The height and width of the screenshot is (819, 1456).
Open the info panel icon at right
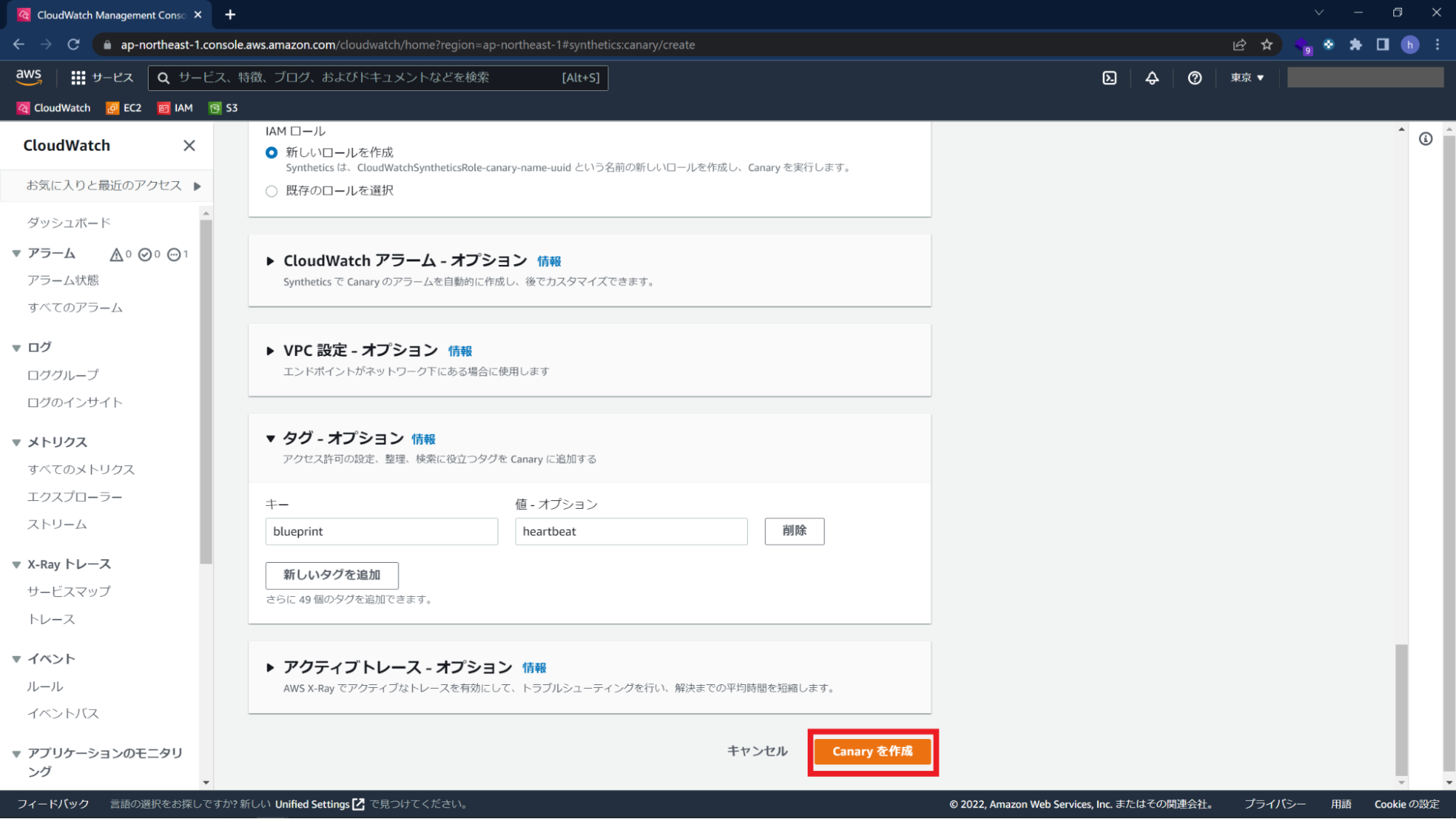coord(1425,139)
